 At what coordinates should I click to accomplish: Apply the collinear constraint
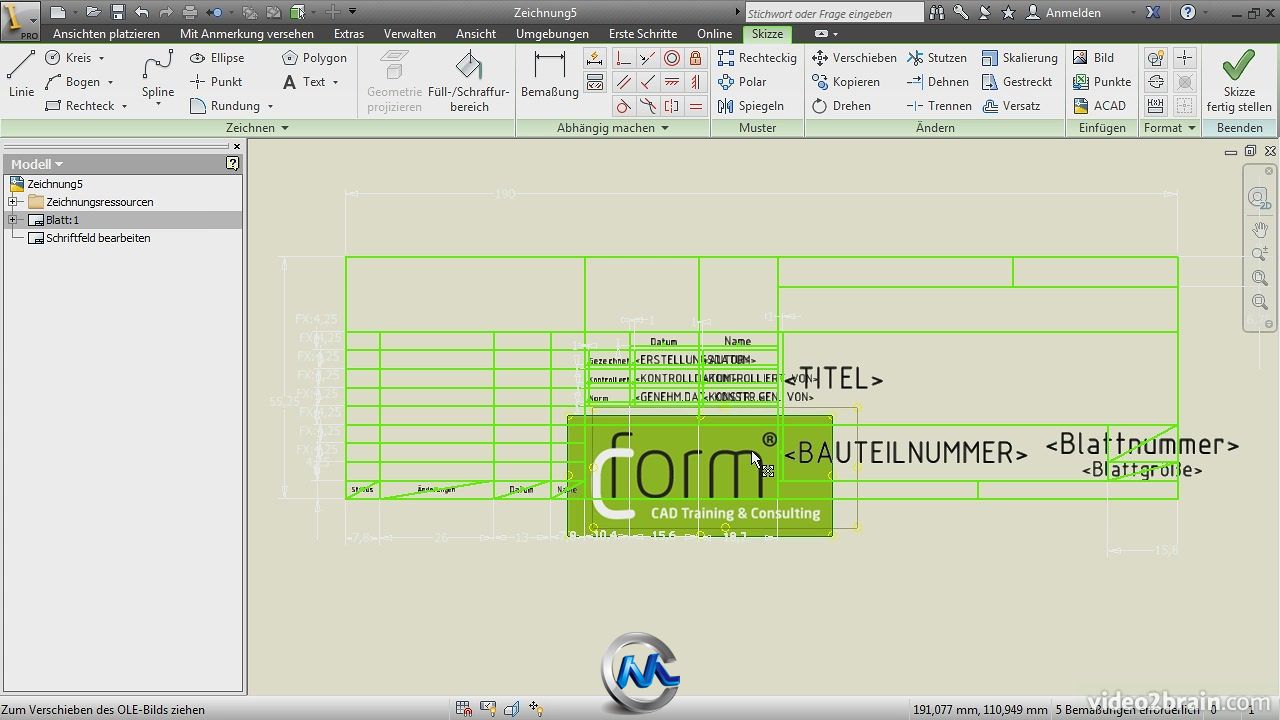tap(648, 58)
